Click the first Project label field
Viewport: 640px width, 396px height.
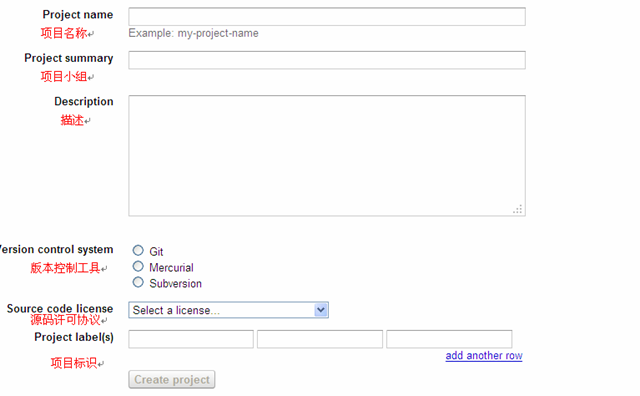point(191,339)
